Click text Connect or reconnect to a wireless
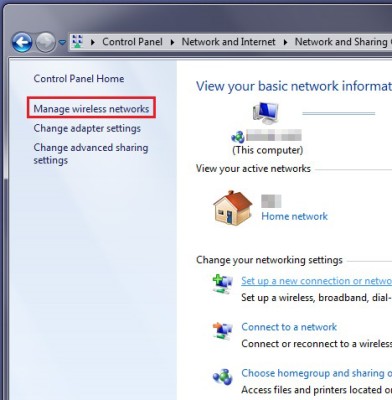 (x=316, y=344)
